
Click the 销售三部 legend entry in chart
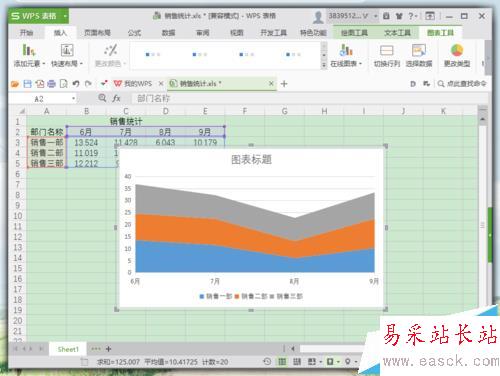point(286,296)
